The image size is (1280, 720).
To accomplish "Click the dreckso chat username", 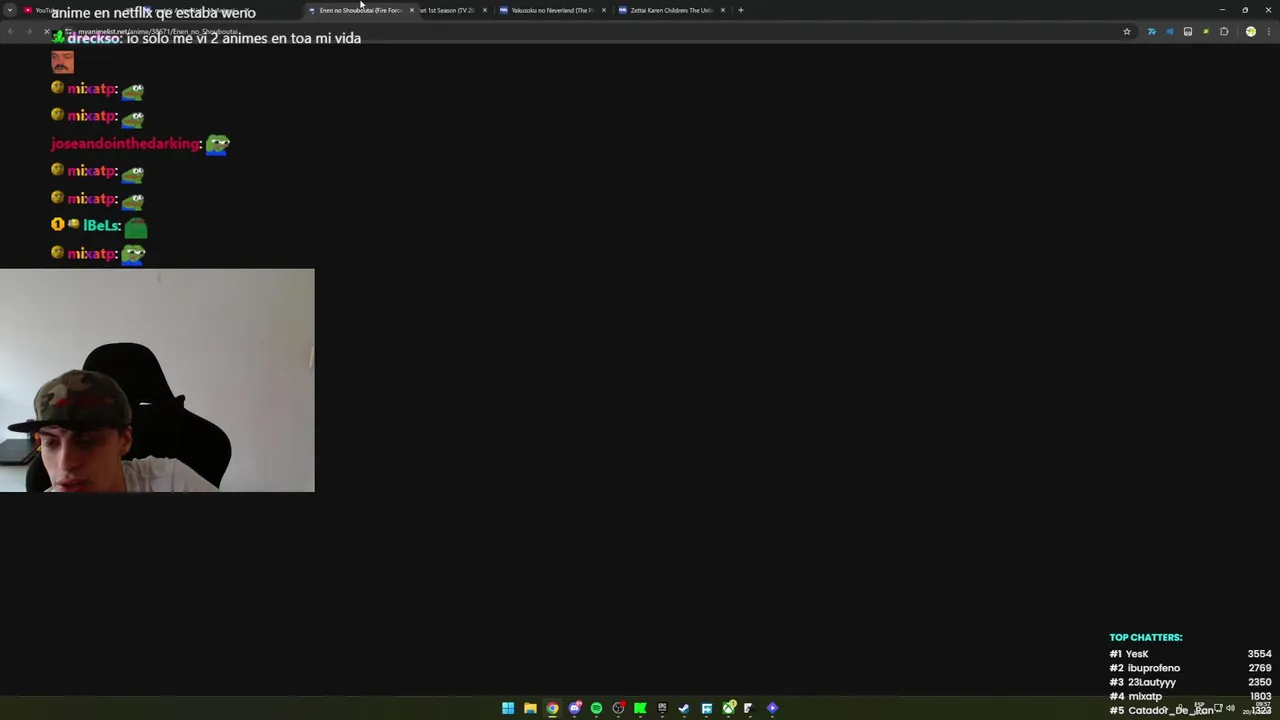I will pos(94,38).
